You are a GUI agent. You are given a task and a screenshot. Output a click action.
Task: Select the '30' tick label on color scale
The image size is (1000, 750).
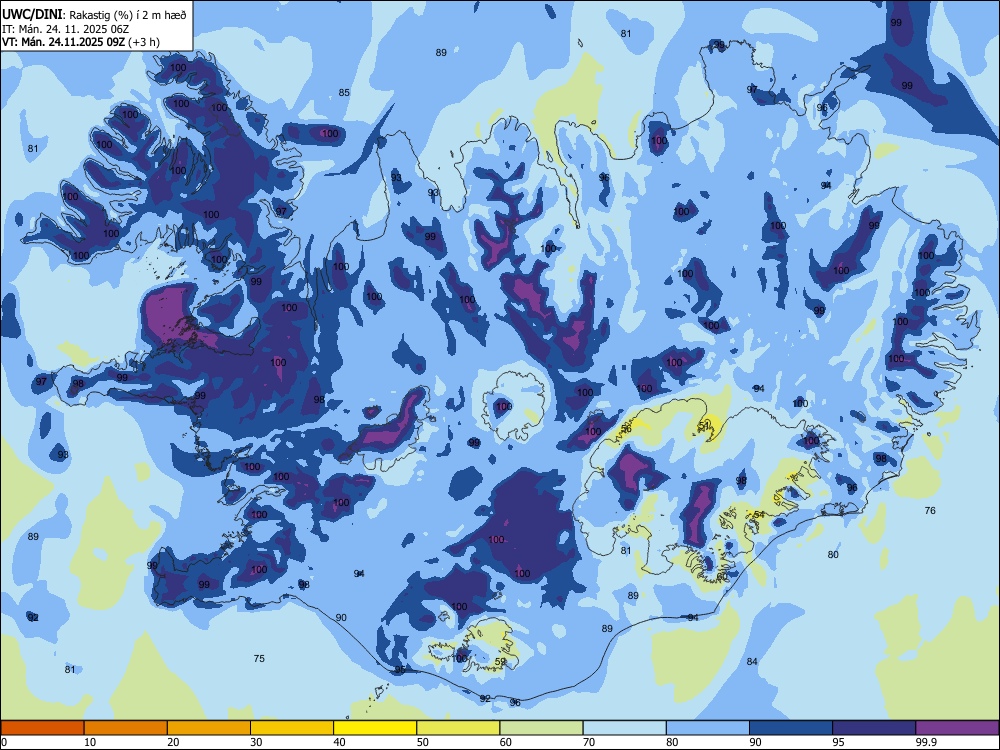pos(256,742)
